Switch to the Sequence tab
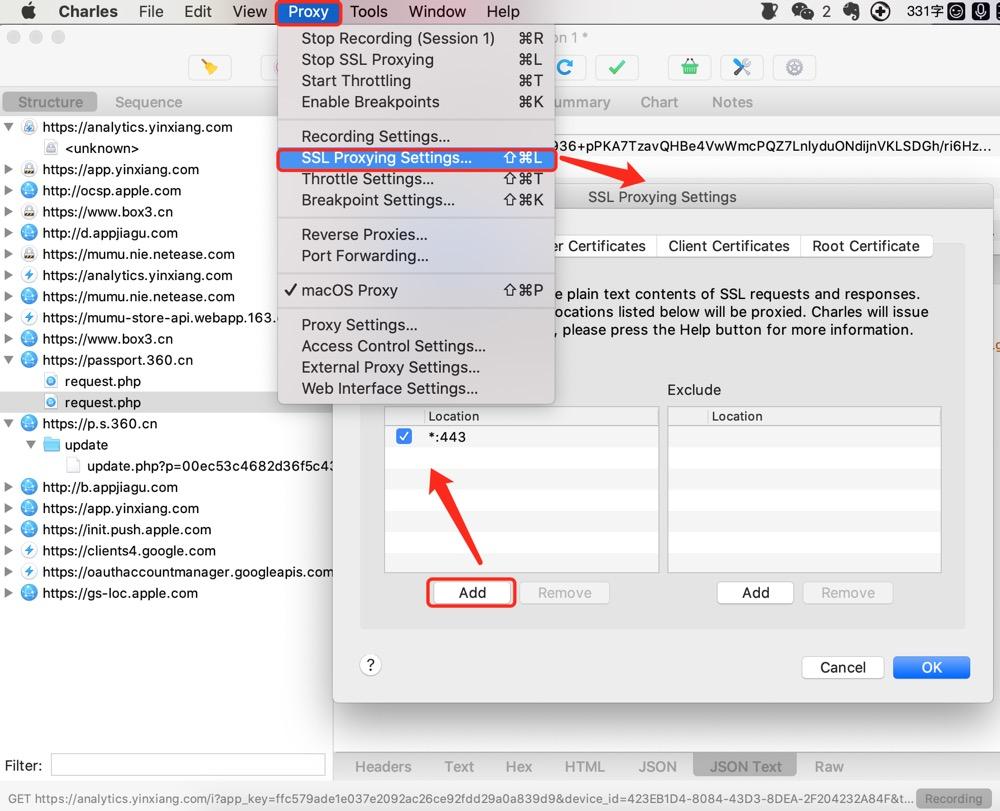 [149, 102]
